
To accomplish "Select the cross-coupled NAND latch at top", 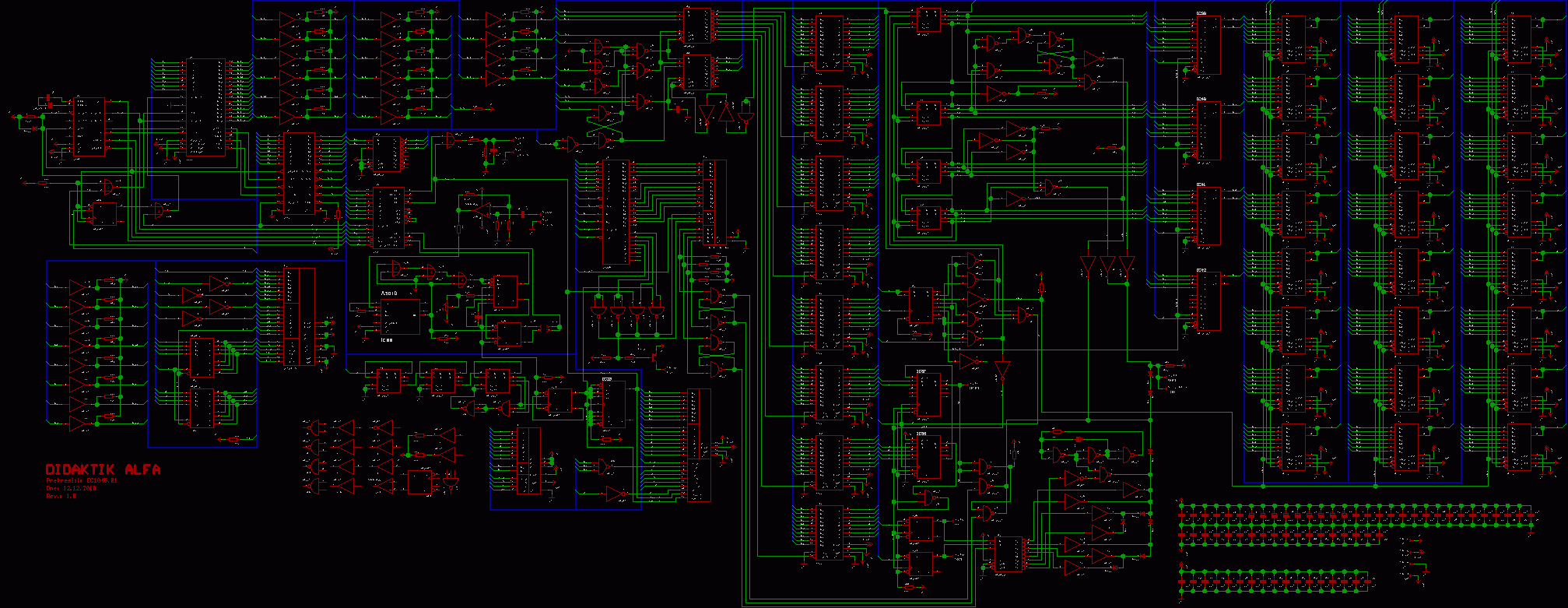I will click(x=604, y=126).
